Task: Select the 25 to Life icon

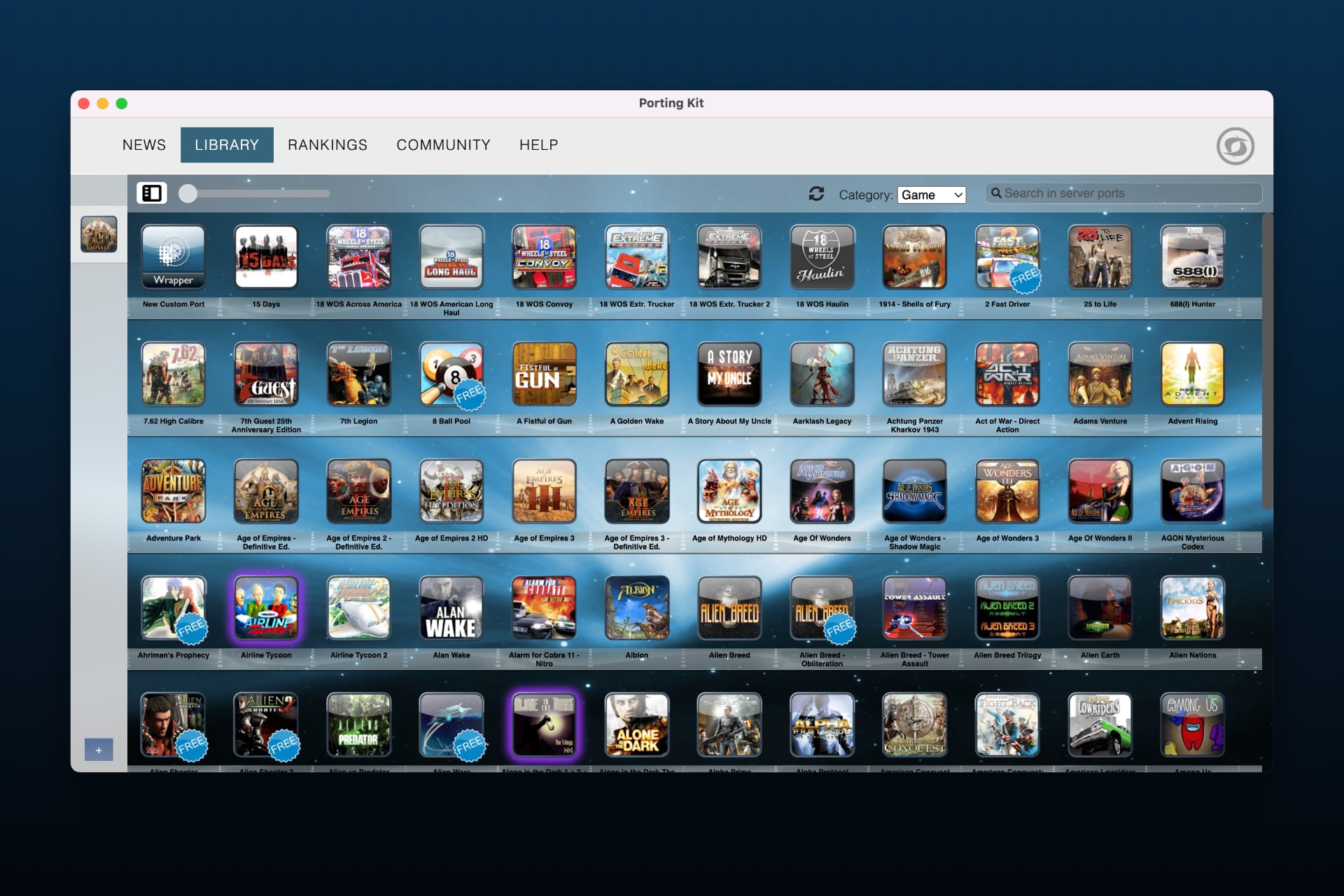Action: coord(1100,257)
